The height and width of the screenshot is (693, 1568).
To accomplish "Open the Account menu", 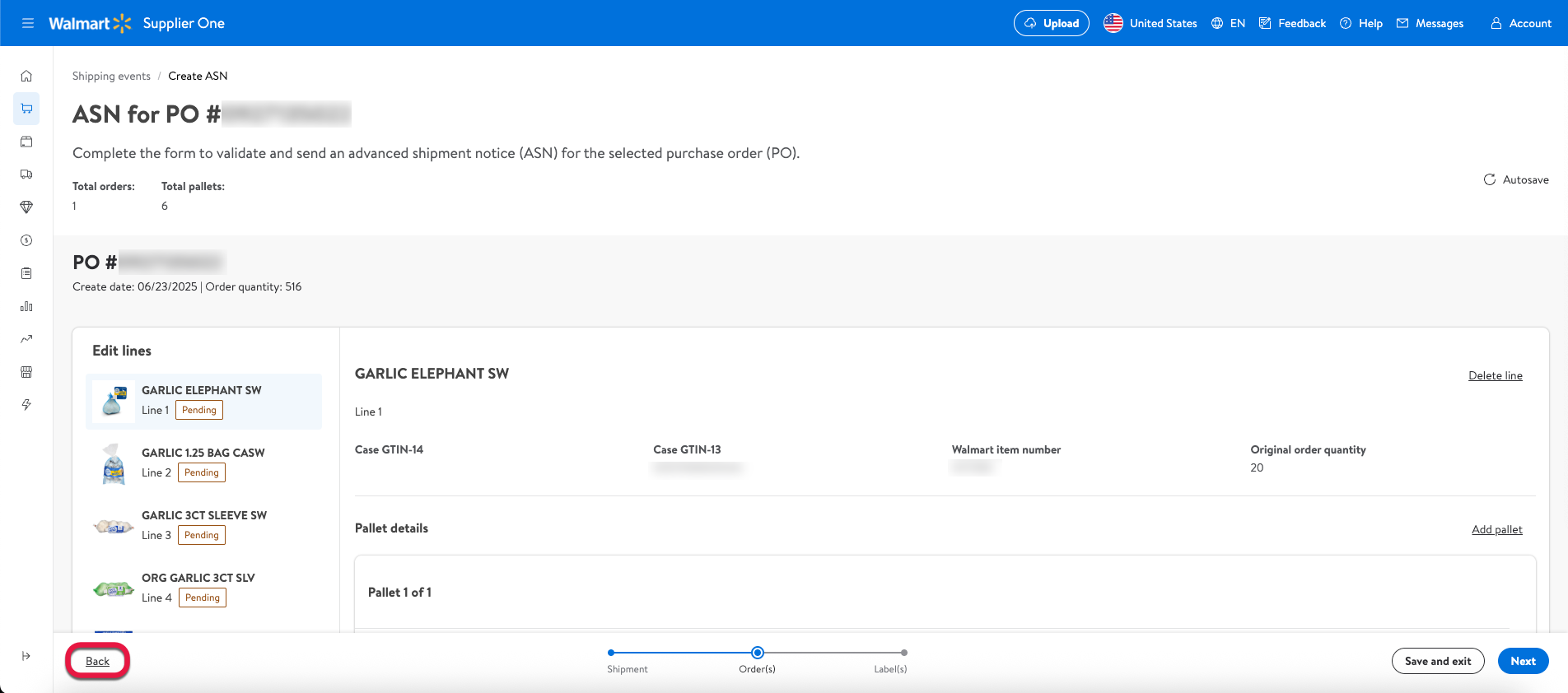I will coord(1520,23).
